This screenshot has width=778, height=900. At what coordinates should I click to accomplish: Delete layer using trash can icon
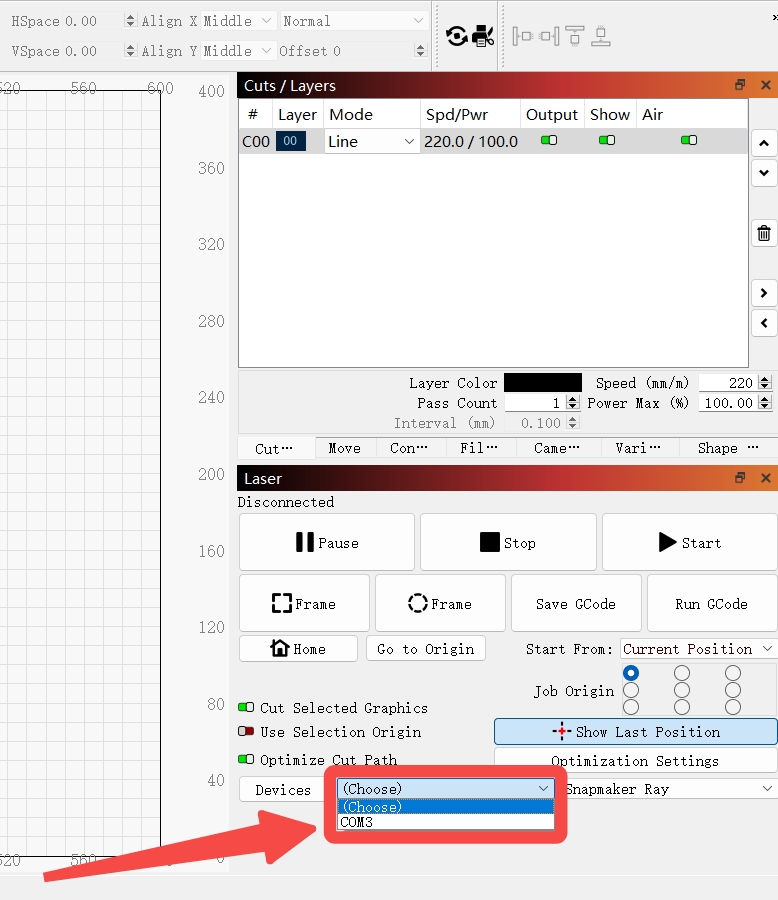[x=764, y=234]
